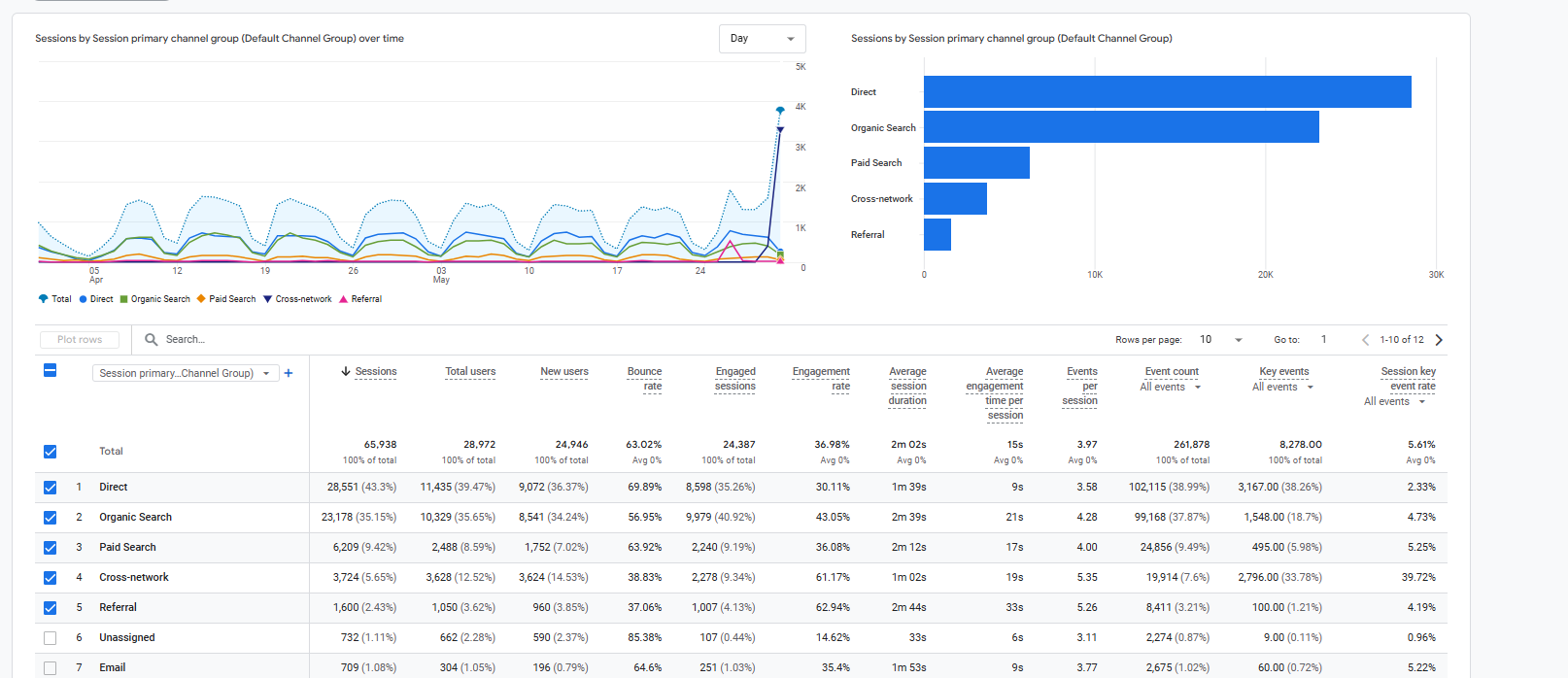1568x678 pixels.
Task: Sort by Average engagement time per session
Action: pos(995,393)
